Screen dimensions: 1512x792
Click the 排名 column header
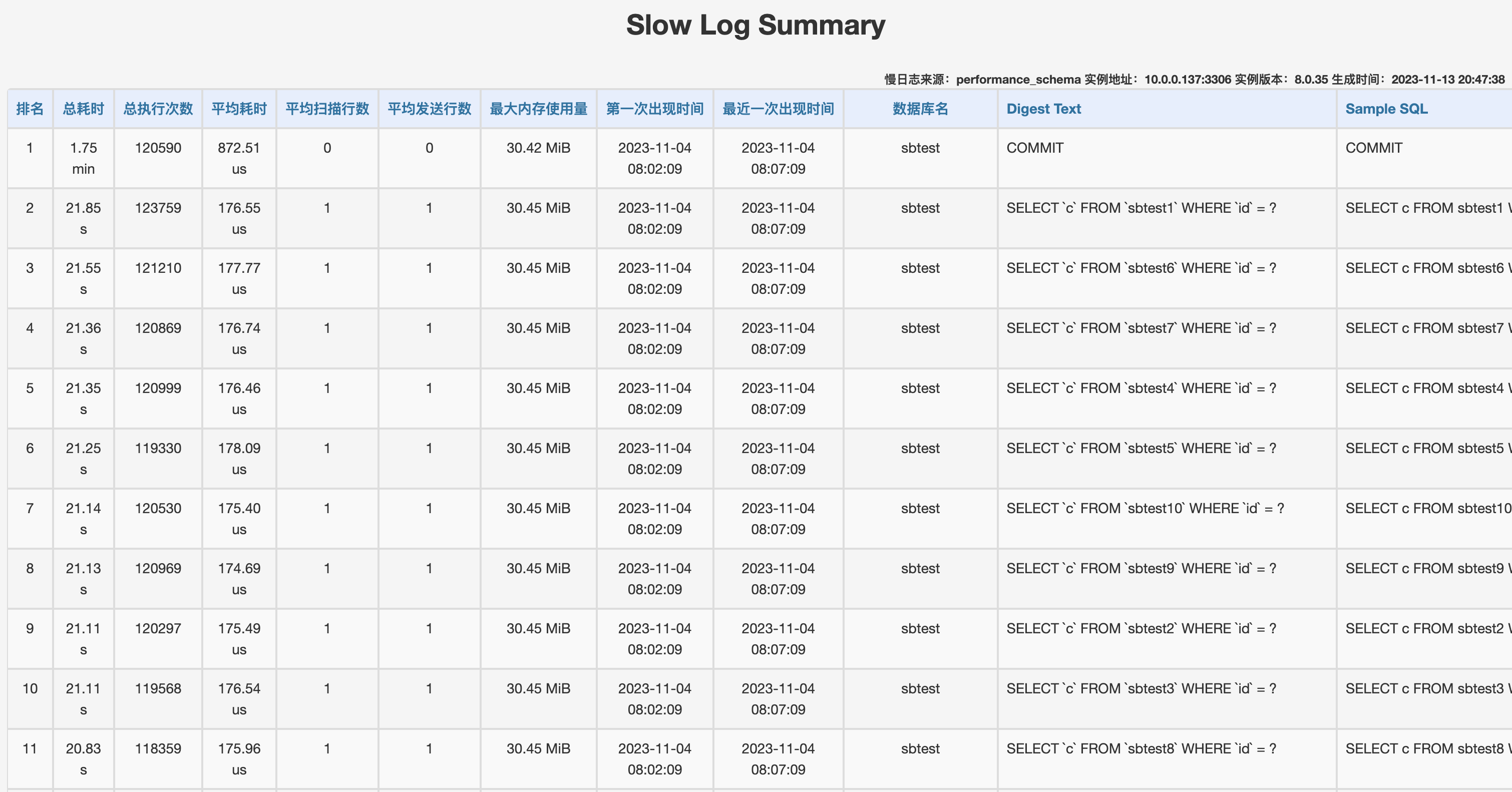[x=30, y=109]
